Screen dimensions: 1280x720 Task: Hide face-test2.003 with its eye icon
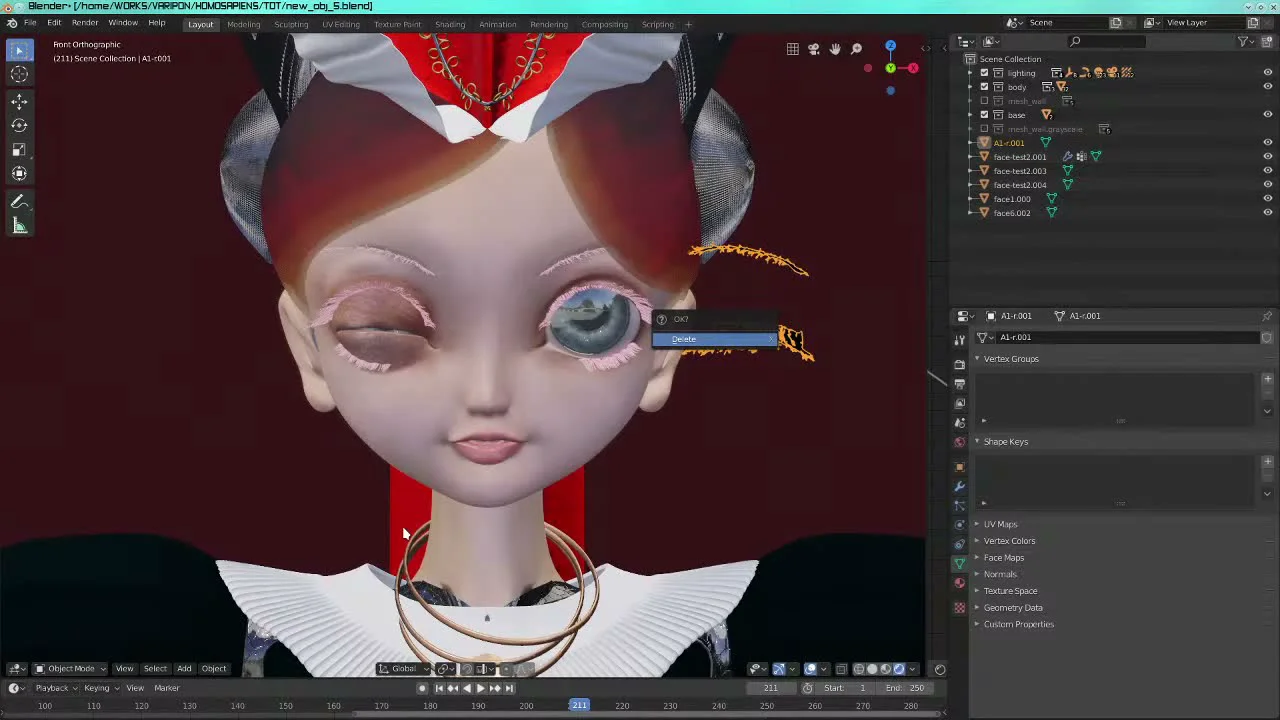(1267, 171)
